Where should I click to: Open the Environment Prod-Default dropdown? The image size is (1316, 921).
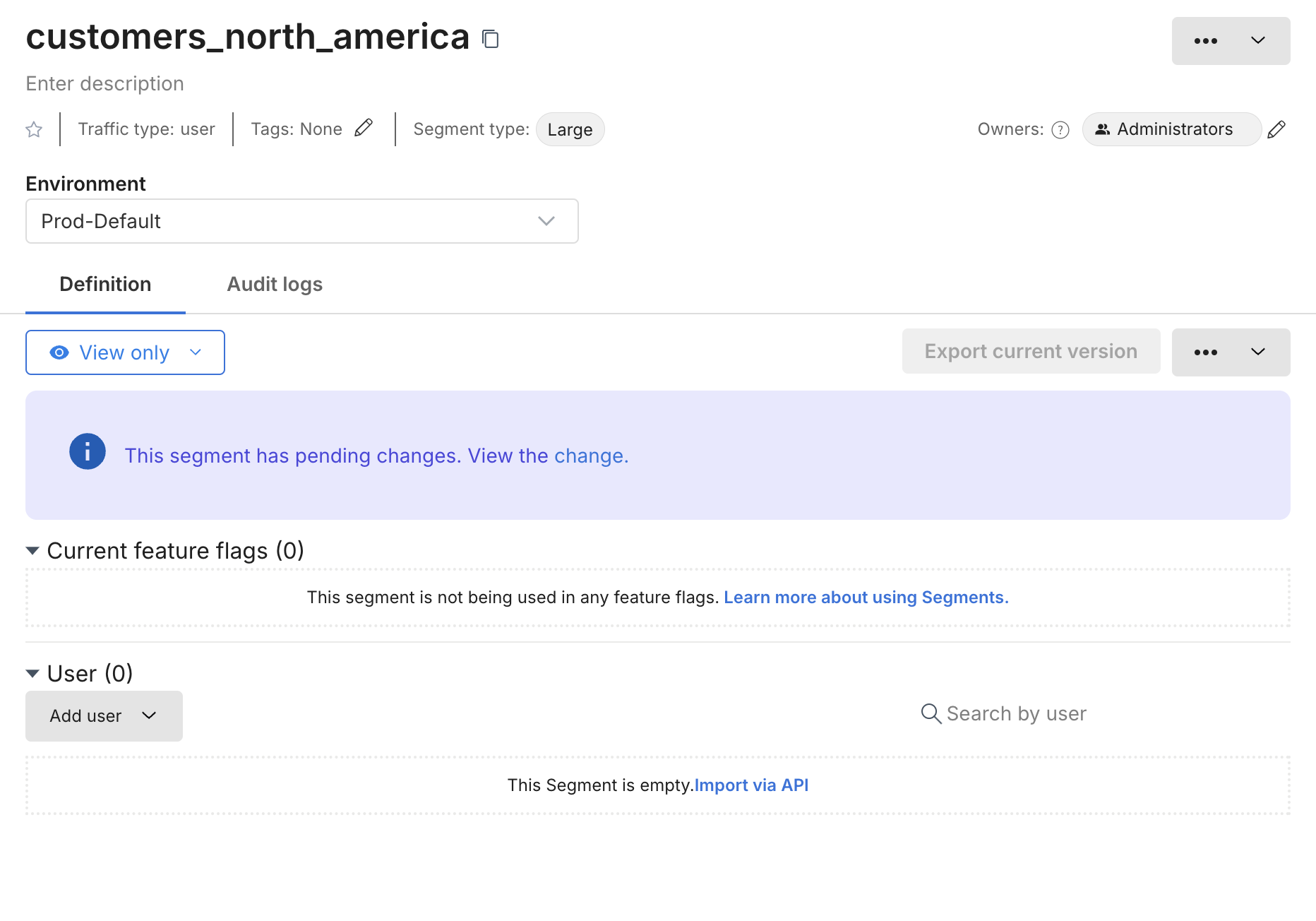(302, 221)
